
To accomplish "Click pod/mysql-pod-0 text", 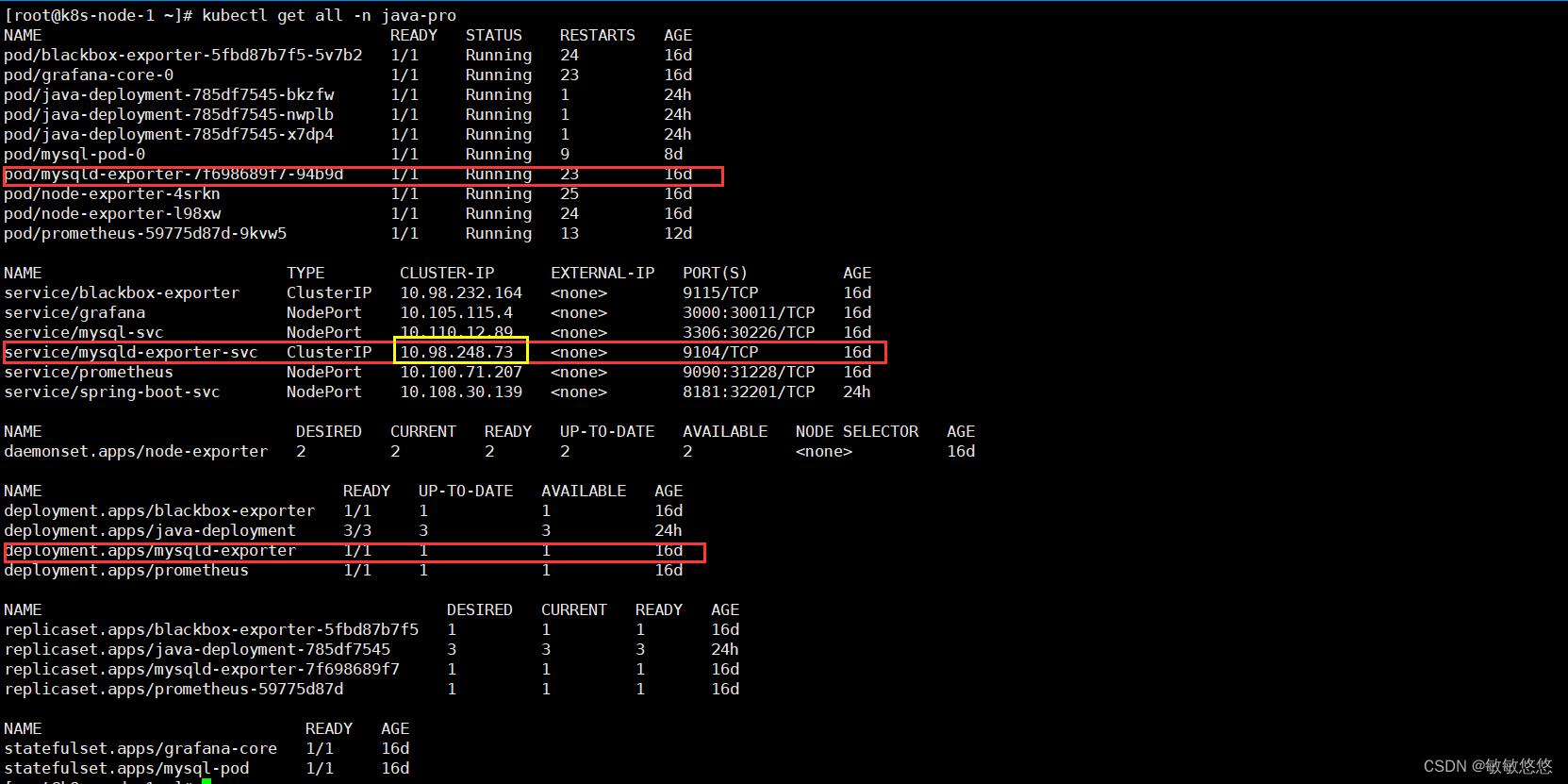I will pos(74,154).
